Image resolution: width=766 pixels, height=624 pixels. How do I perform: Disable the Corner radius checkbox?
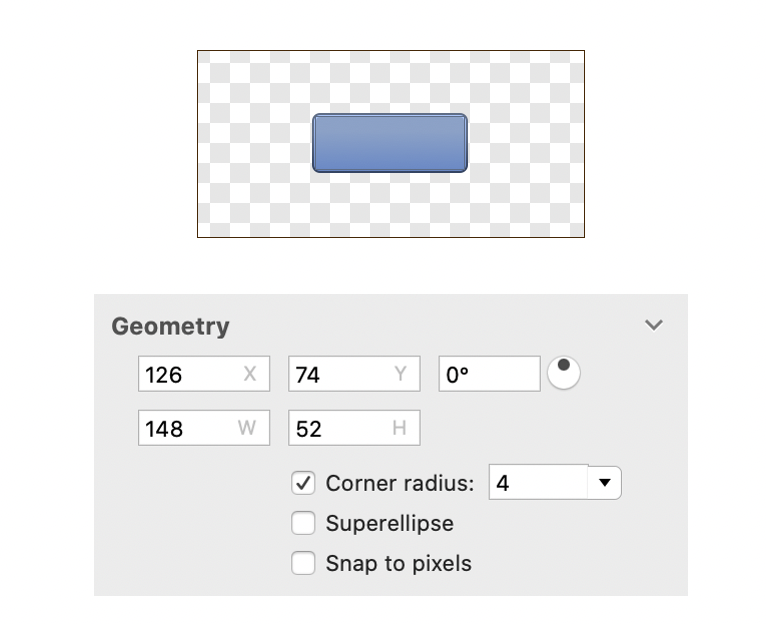tap(303, 484)
